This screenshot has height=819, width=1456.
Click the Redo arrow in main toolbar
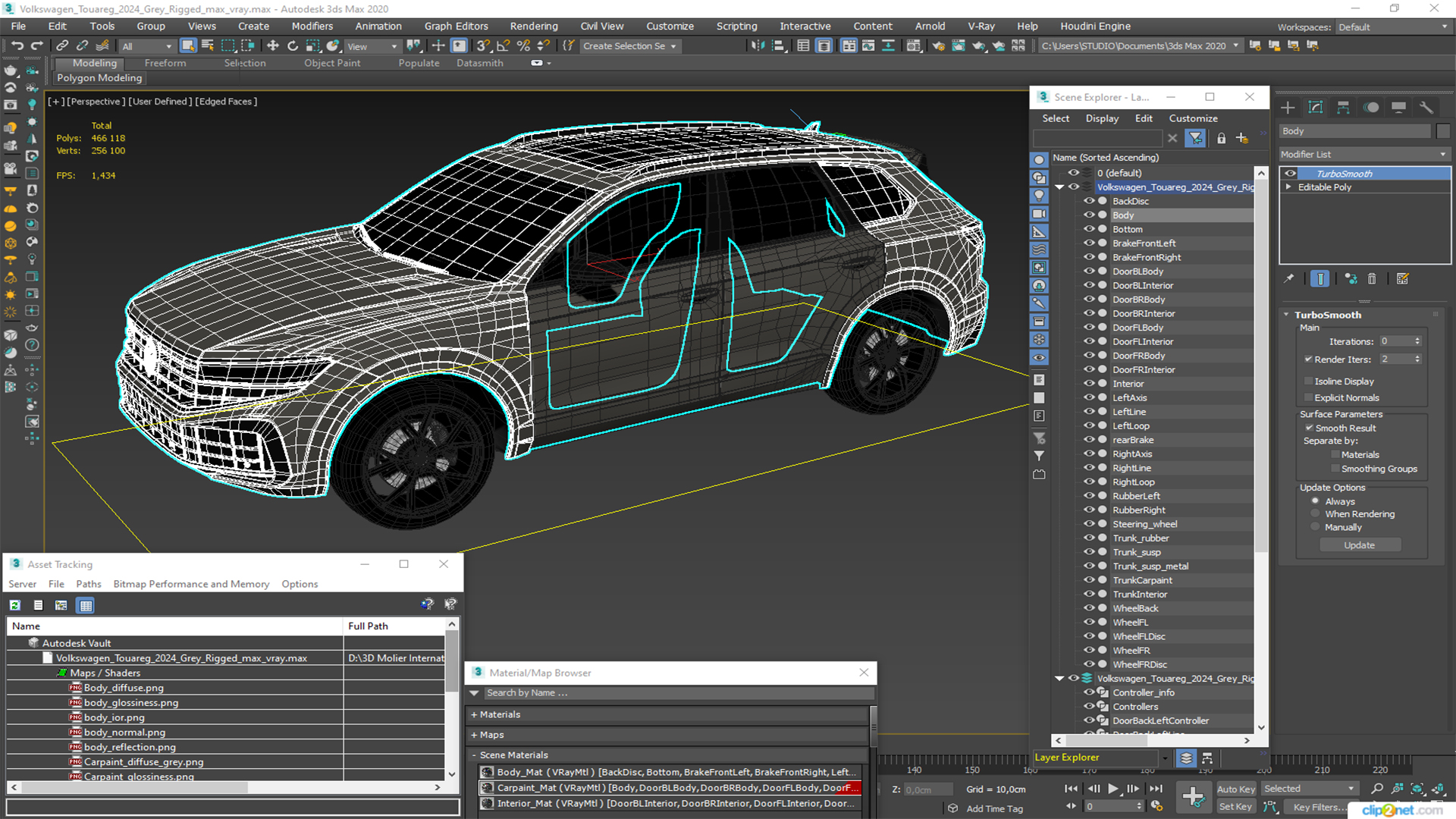[36, 45]
